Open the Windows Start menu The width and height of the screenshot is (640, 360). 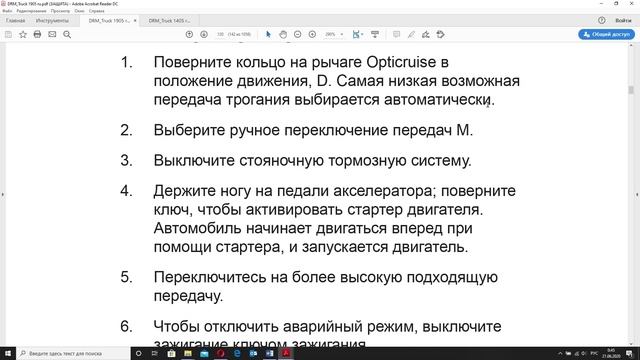[8, 353]
